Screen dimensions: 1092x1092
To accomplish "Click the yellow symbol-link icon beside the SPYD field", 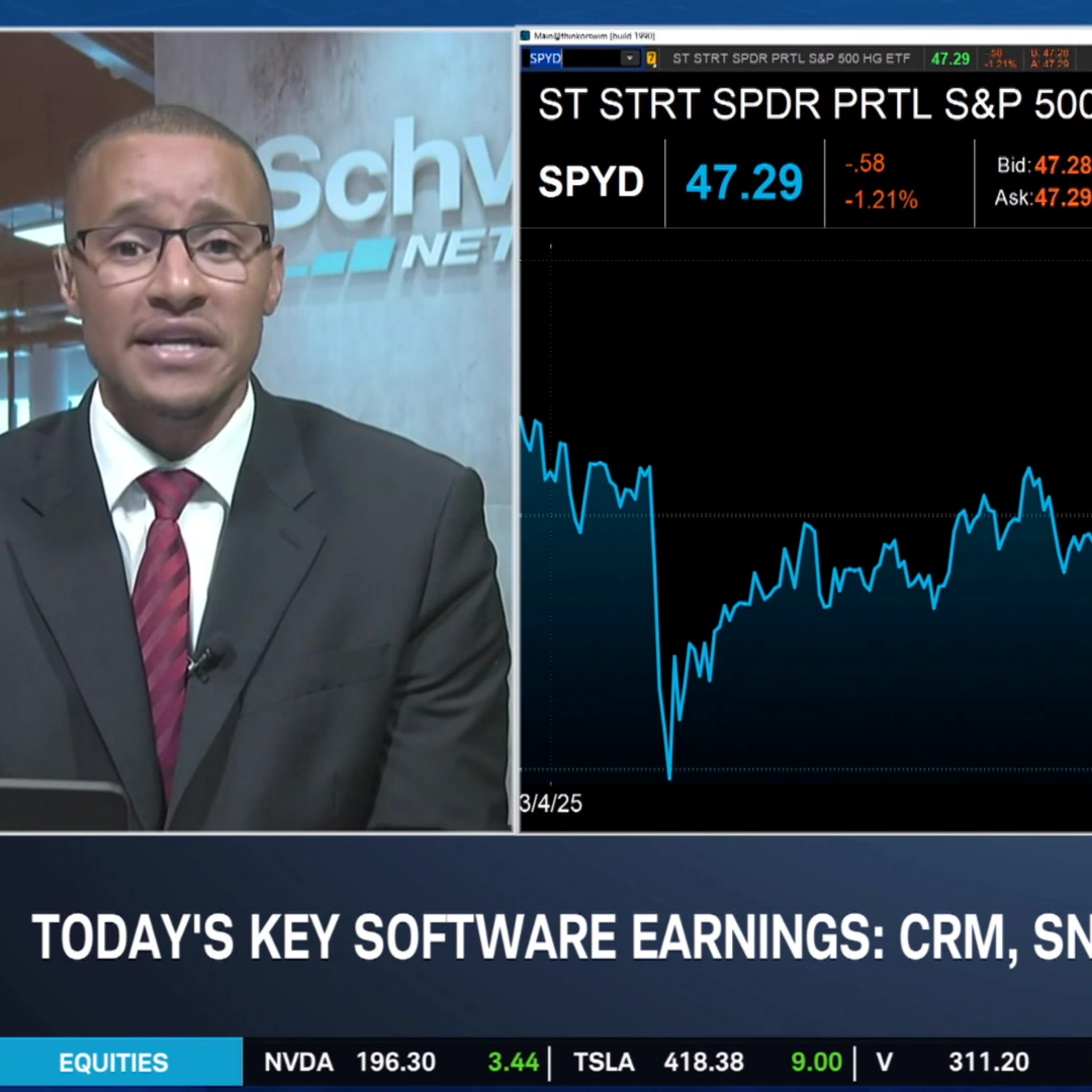I will point(651,58).
